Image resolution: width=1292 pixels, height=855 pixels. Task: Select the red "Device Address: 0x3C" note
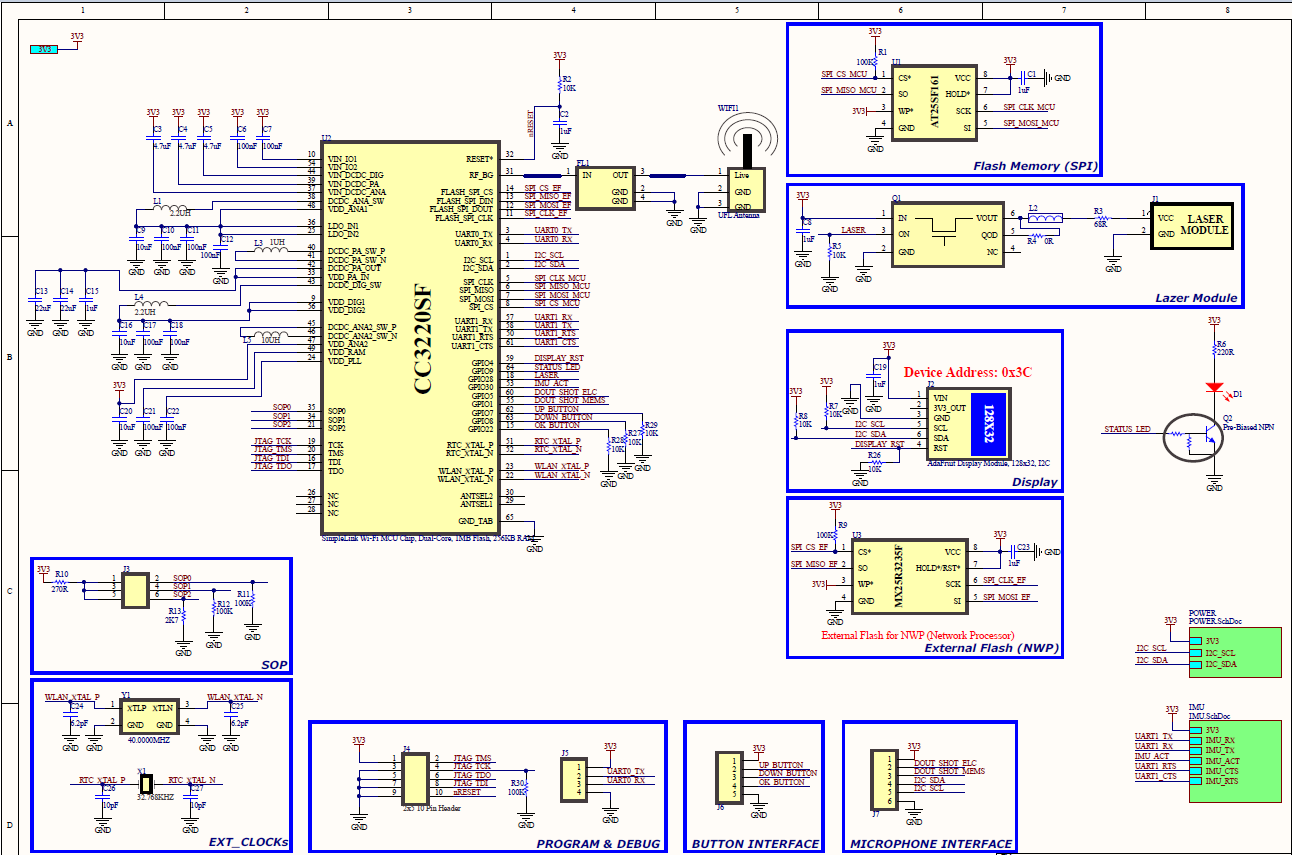point(967,371)
